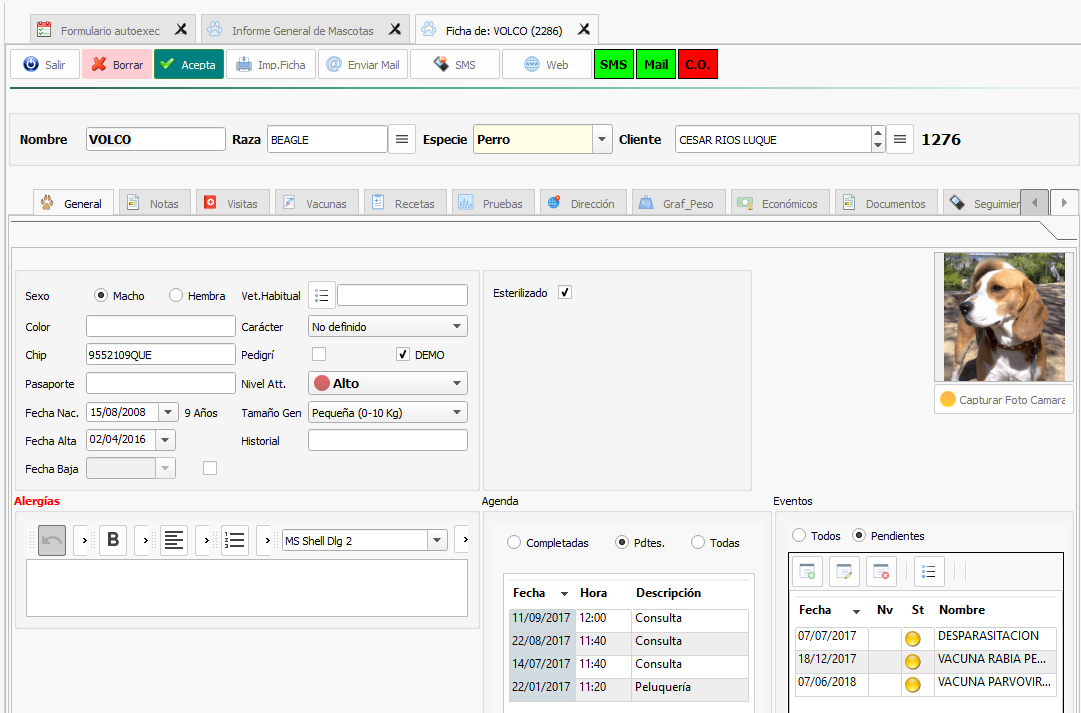This screenshot has height=713, width=1081.
Task: Show Todos events in Eventos
Action: [798, 535]
